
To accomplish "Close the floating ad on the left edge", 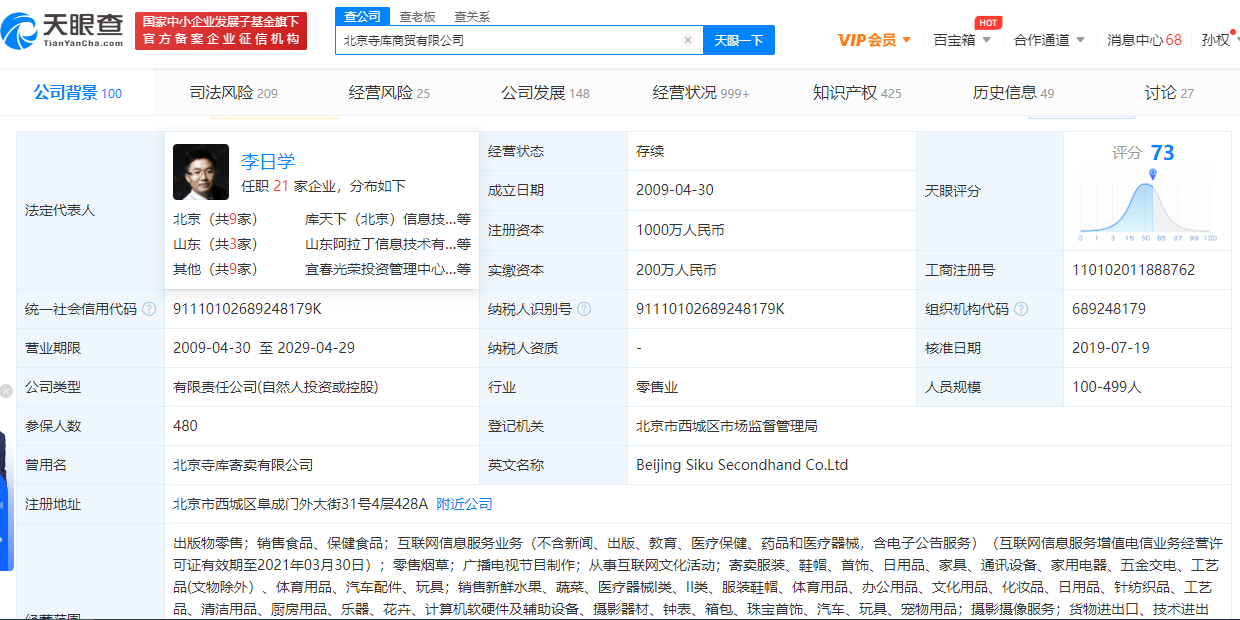I will point(6,391).
